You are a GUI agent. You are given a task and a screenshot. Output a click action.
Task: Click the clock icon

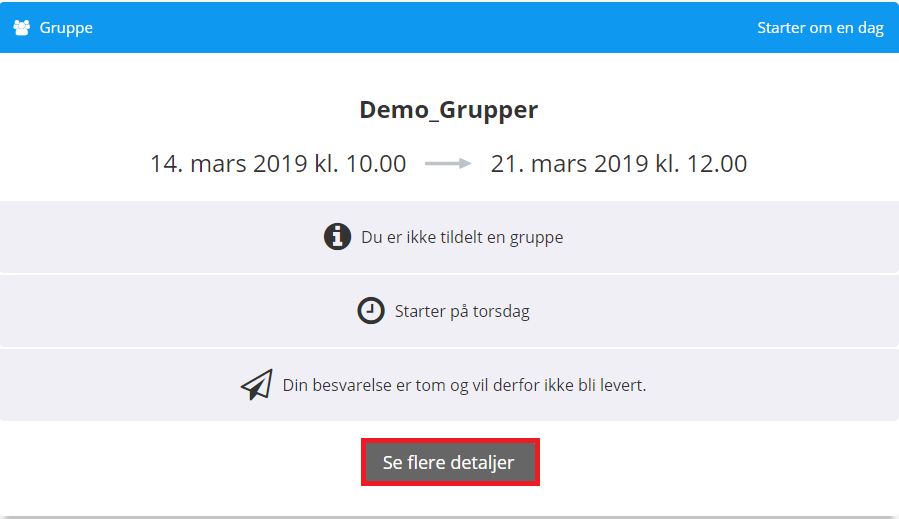pos(370,311)
